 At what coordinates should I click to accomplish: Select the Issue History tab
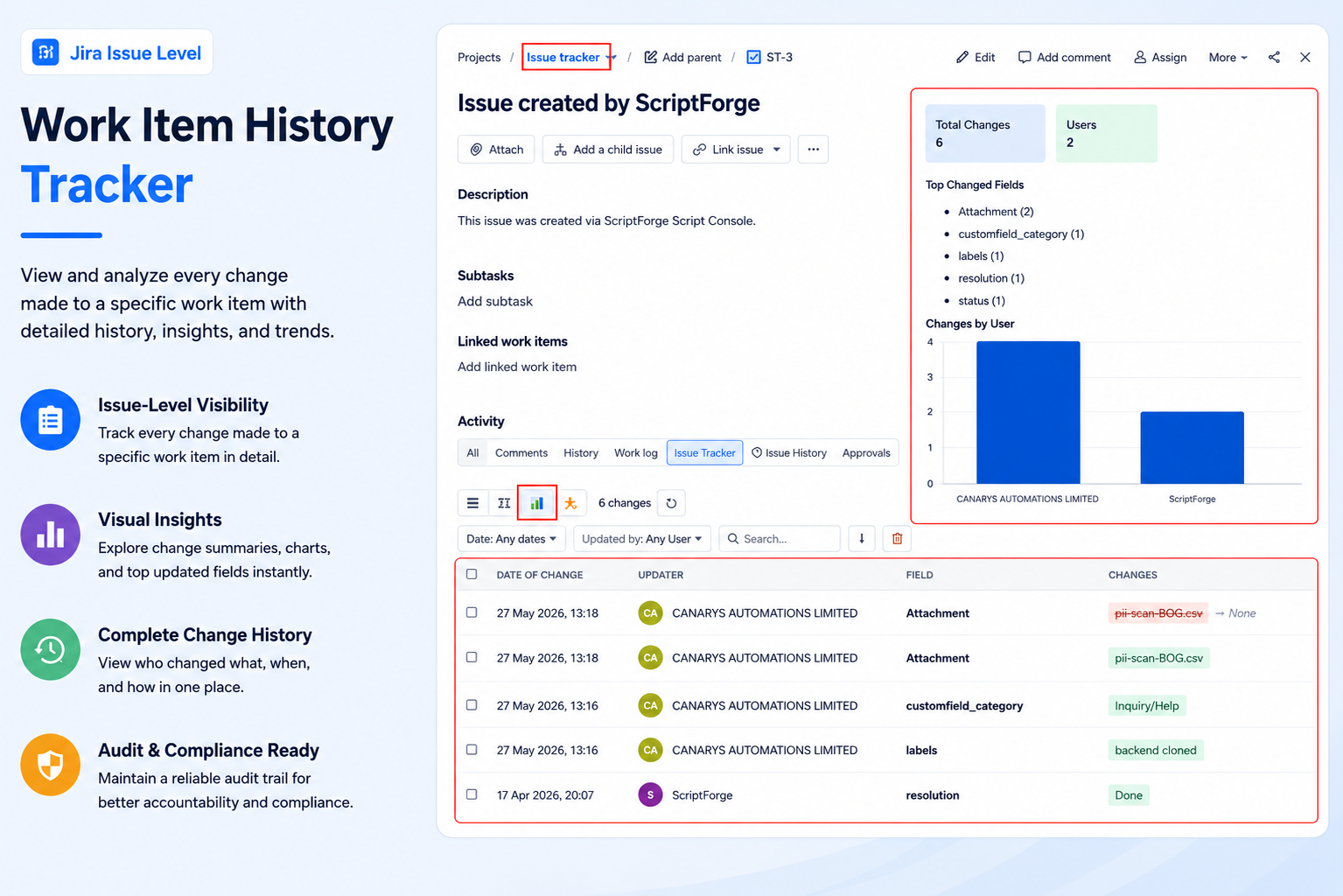789,452
